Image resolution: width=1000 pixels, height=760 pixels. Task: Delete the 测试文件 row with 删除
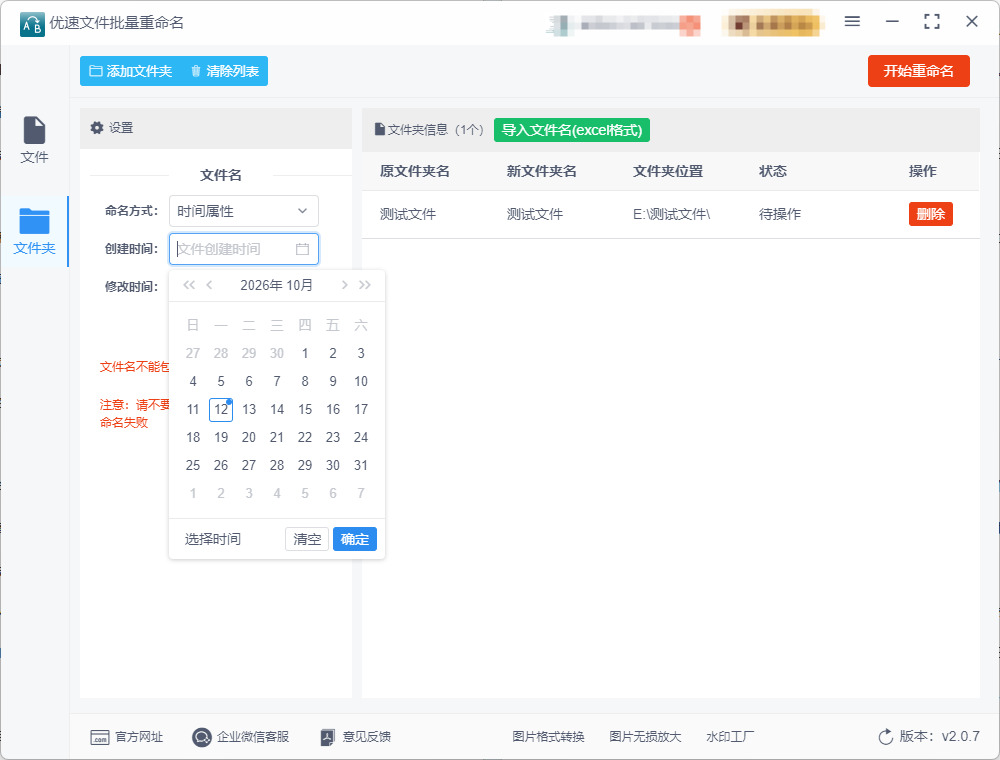coord(930,214)
